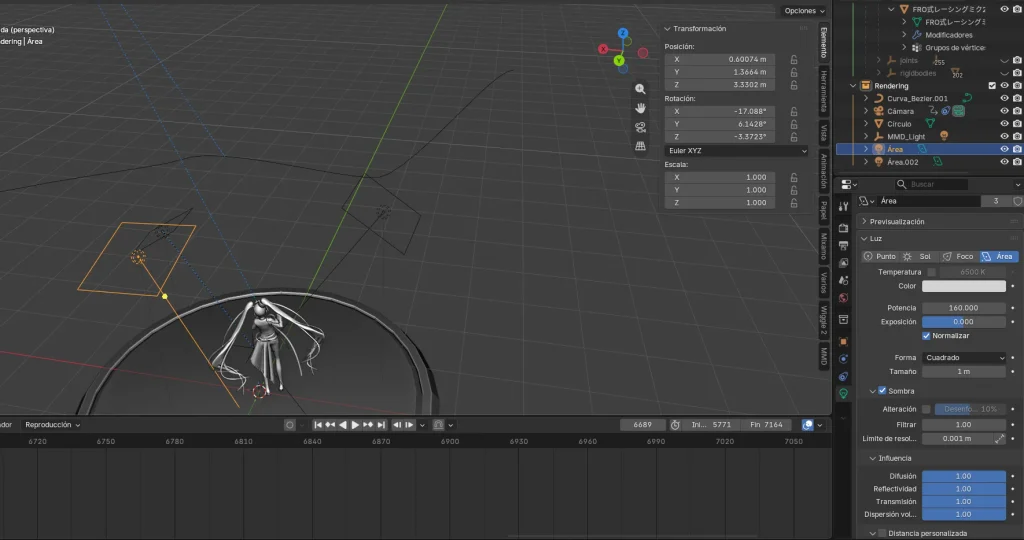The height and width of the screenshot is (540, 1024).
Task: Play animation forward
Action: pyautogui.click(x=355, y=425)
